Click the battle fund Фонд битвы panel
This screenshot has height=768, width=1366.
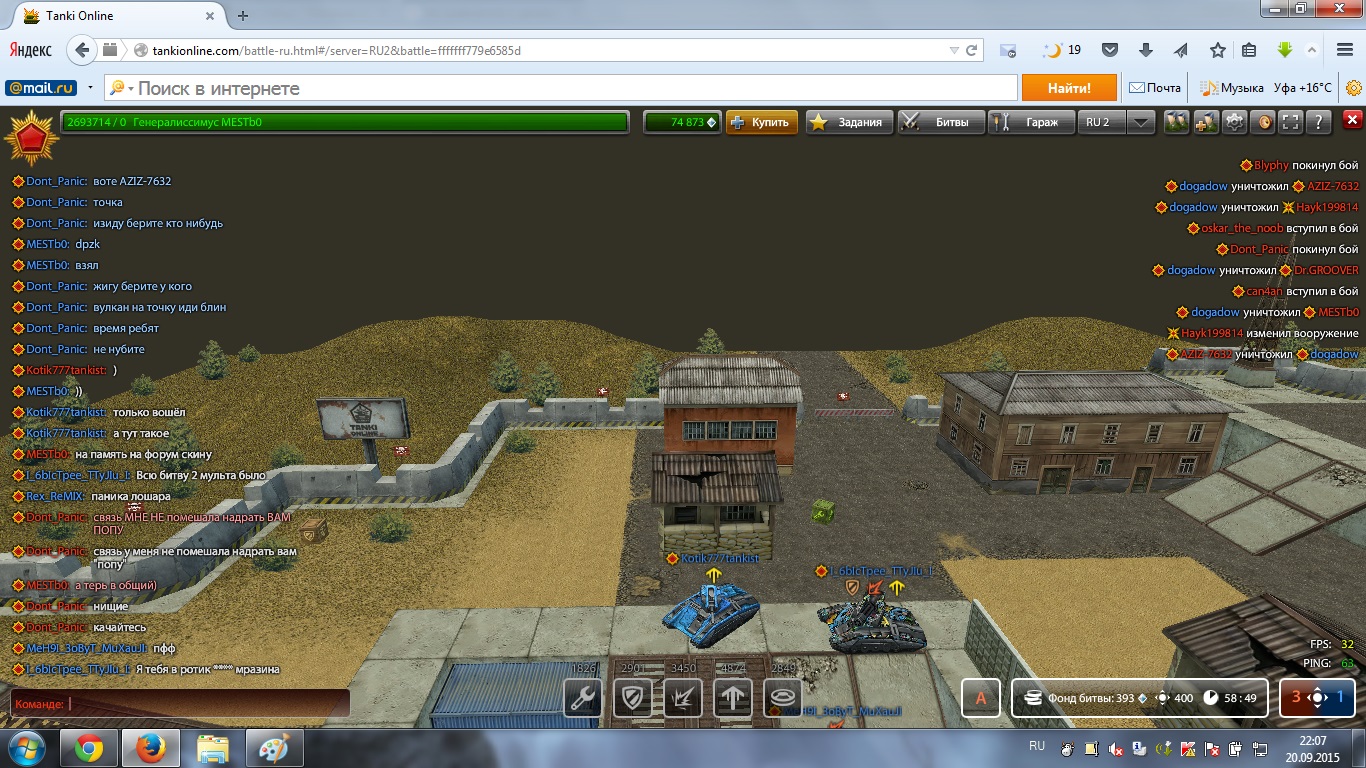(1140, 698)
